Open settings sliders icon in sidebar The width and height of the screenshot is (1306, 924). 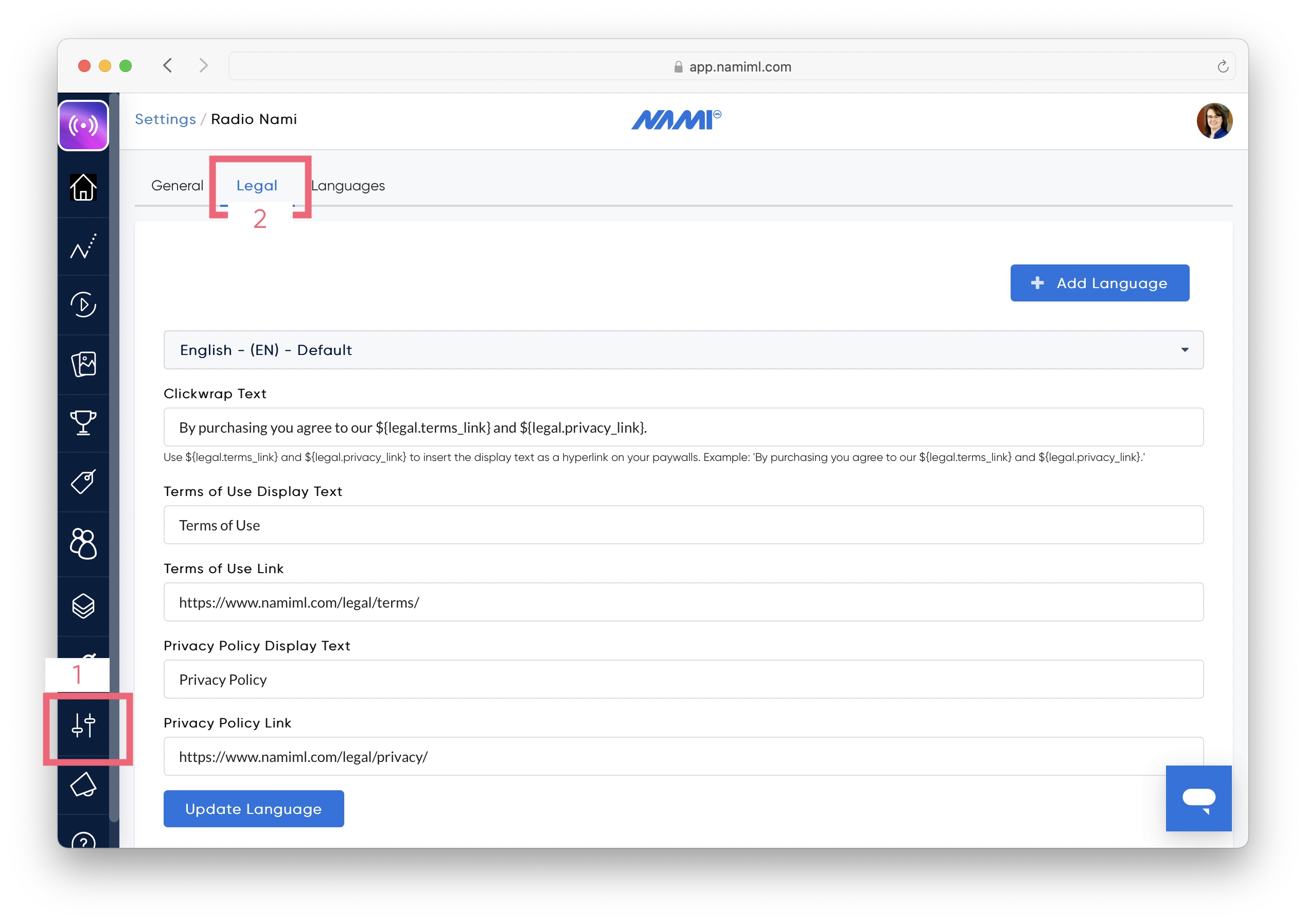(x=83, y=726)
